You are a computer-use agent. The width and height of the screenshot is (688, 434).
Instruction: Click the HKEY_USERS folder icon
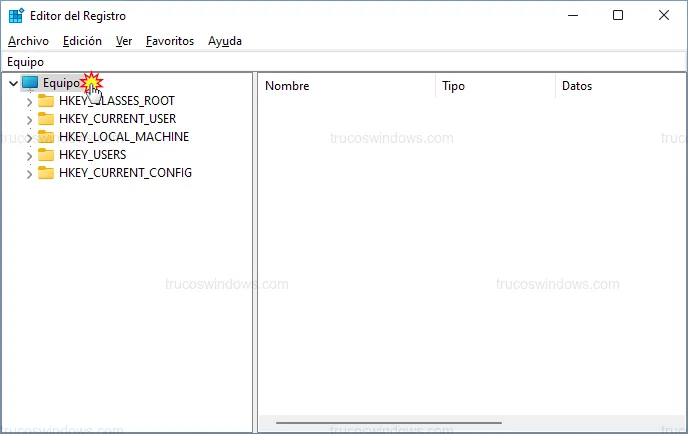(x=46, y=155)
